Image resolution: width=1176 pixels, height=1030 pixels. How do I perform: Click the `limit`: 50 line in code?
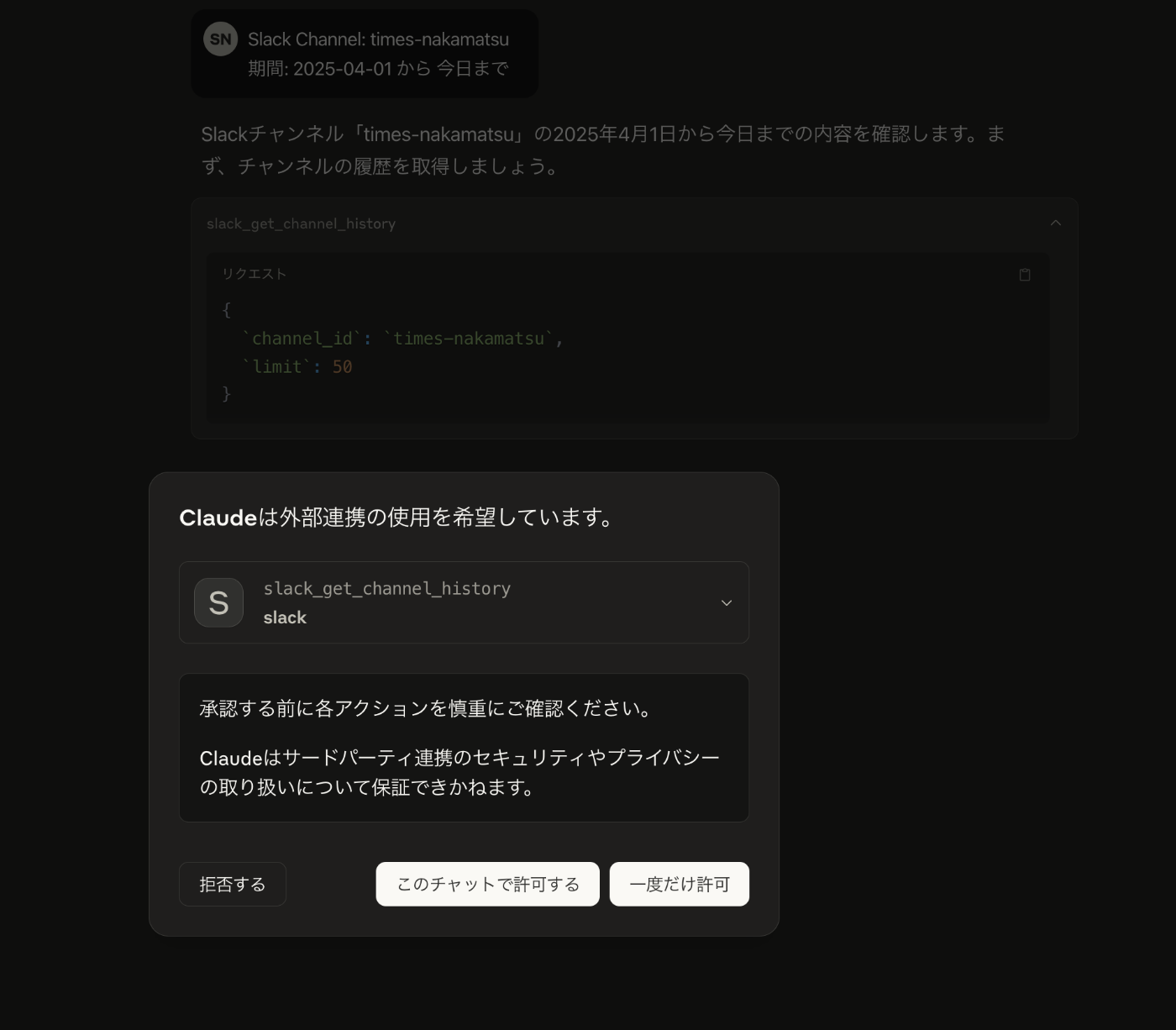point(297,366)
